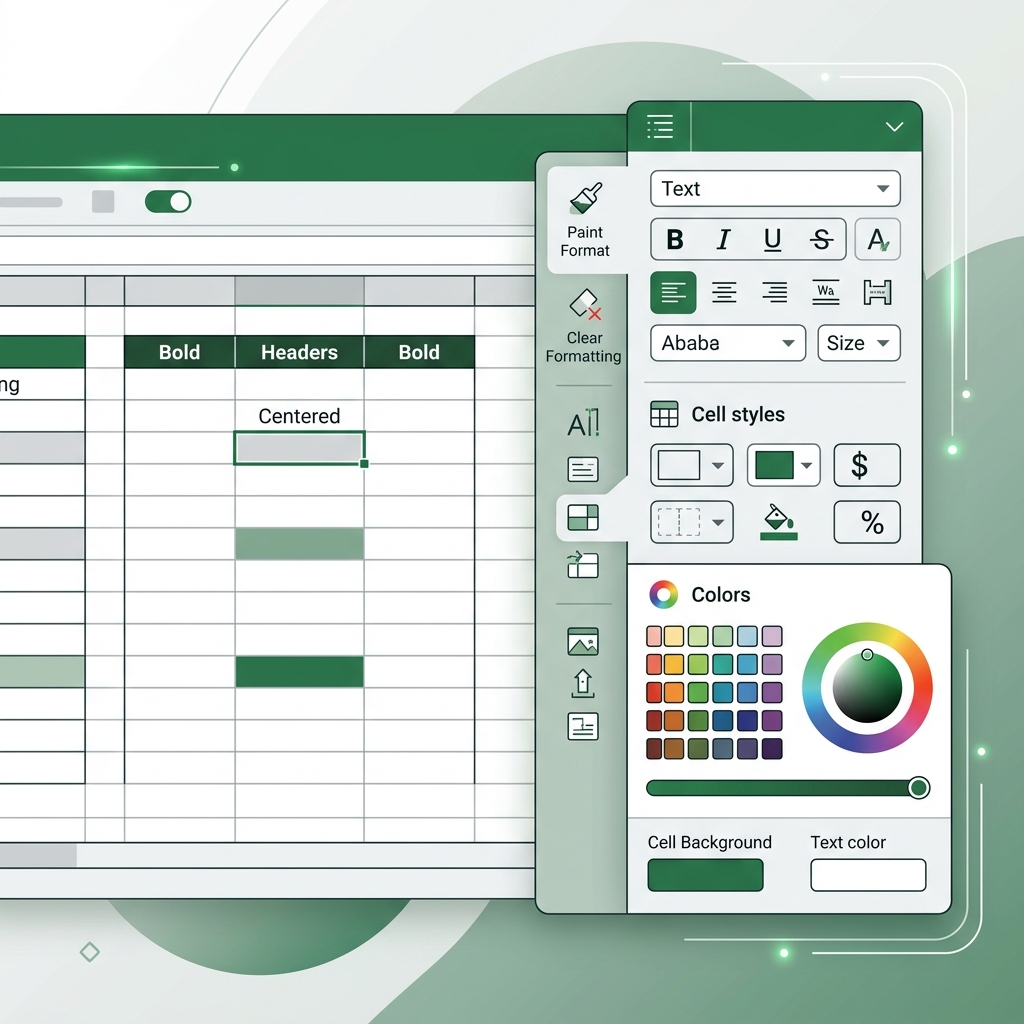Click the text wrap Wa icon
The width and height of the screenshot is (1024, 1024).
pyautogui.click(x=825, y=293)
